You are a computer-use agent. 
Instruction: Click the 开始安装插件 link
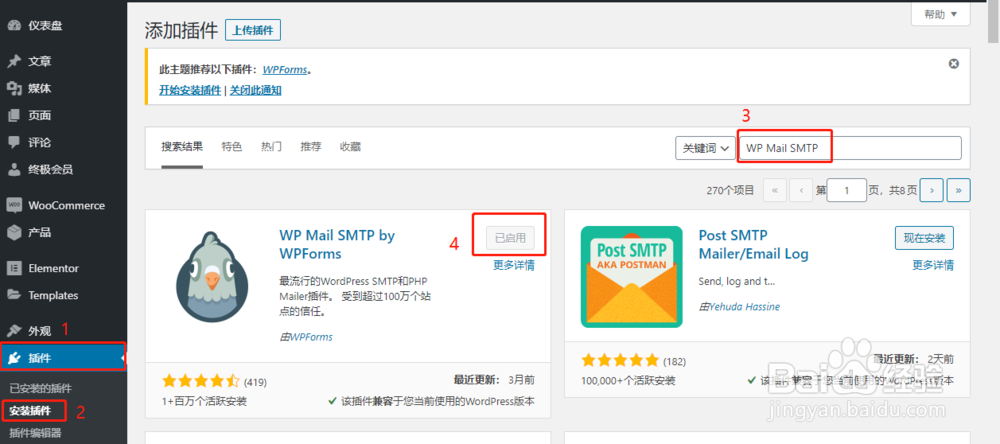(190, 91)
